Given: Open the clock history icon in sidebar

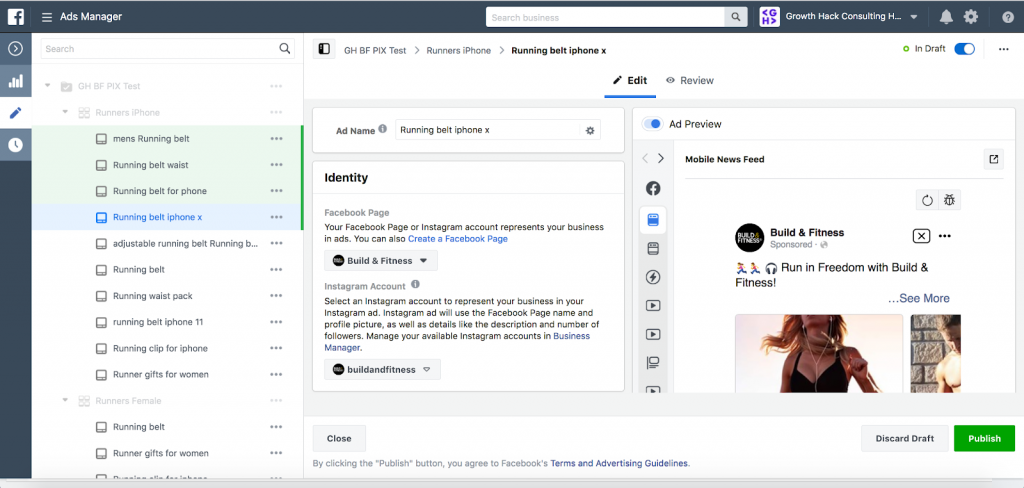Looking at the screenshot, I should 16,145.
